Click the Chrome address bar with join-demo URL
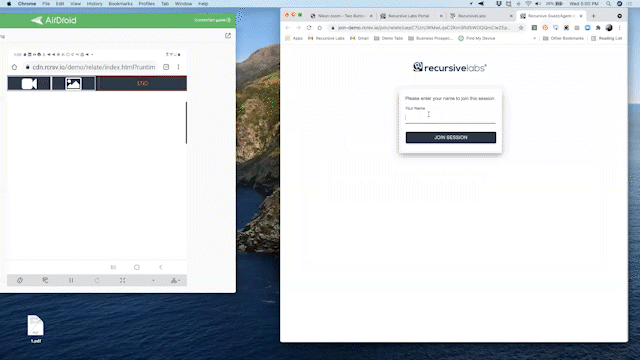 [424, 28]
